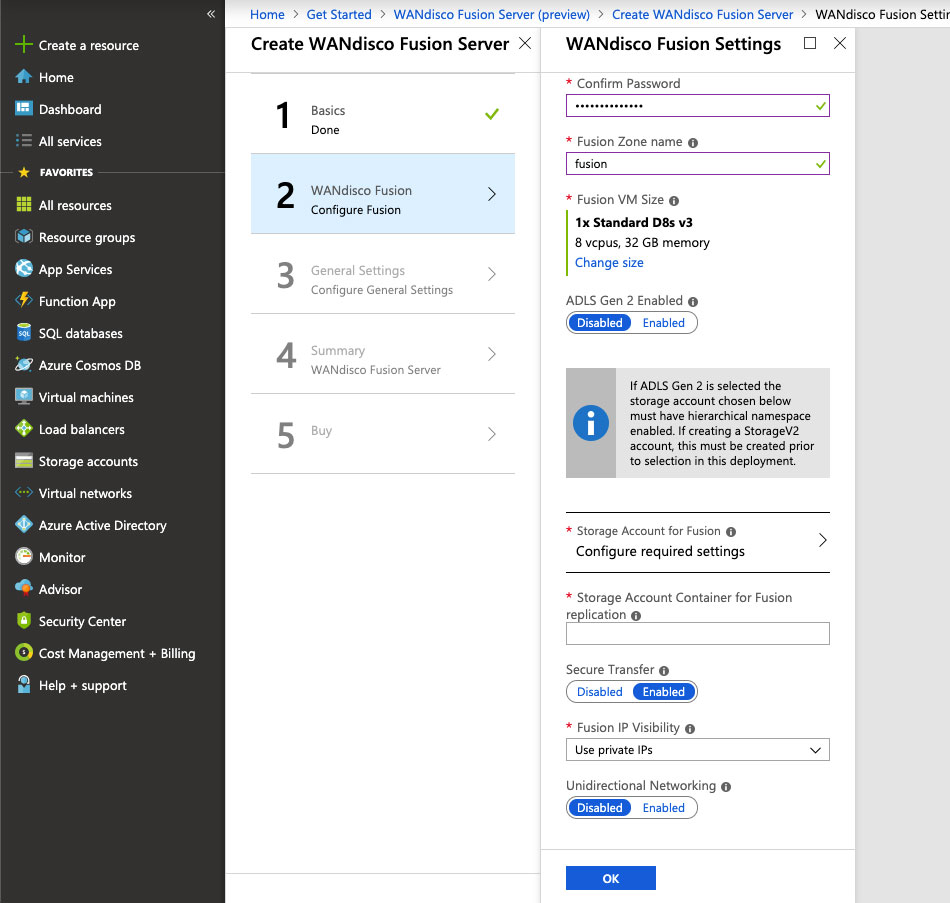Click the OK button

pyautogui.click(x=611, y=878)
